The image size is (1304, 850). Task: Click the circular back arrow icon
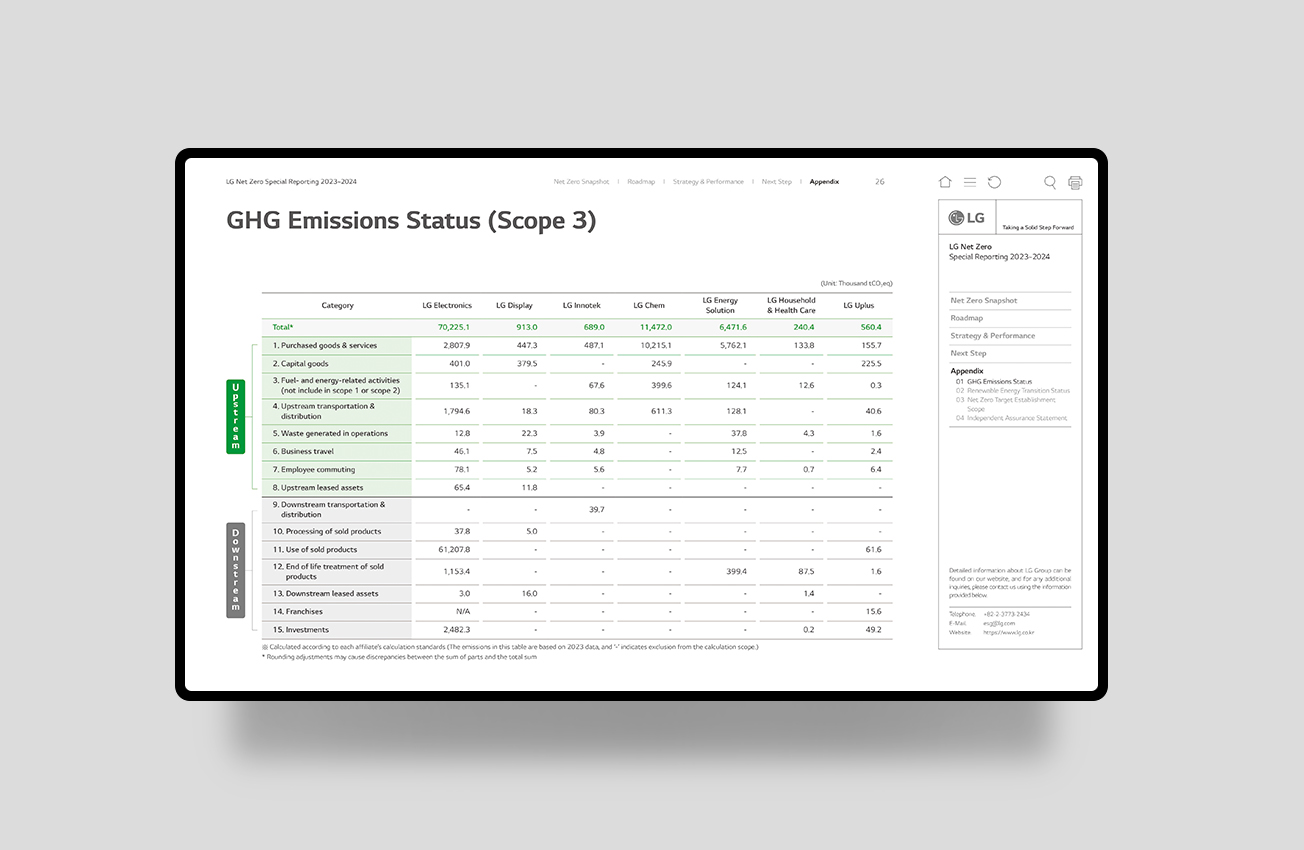pyautogui.click(x=994, y=182)
